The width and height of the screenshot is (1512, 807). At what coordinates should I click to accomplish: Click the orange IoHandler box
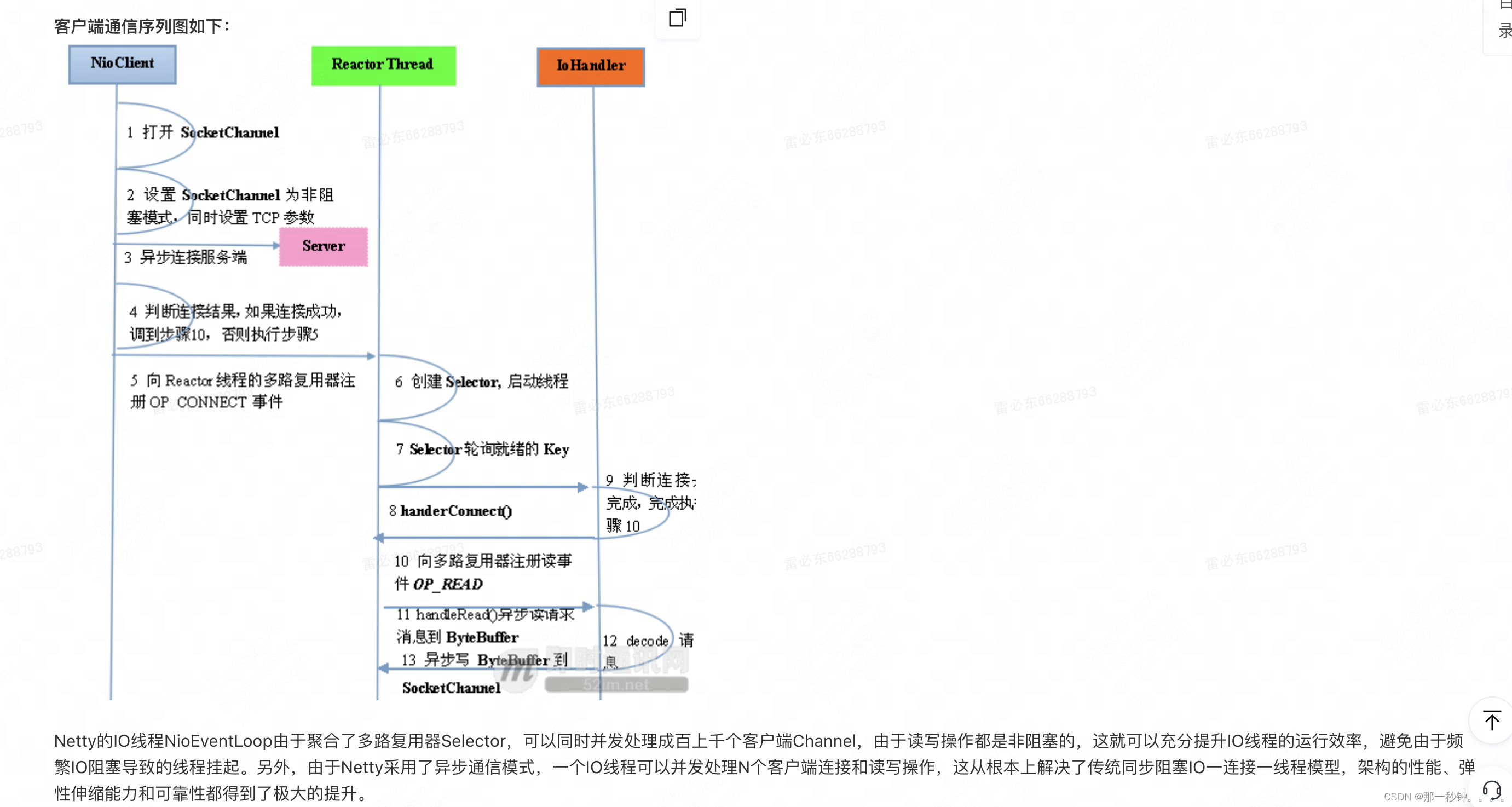click(x=591, y=66)
